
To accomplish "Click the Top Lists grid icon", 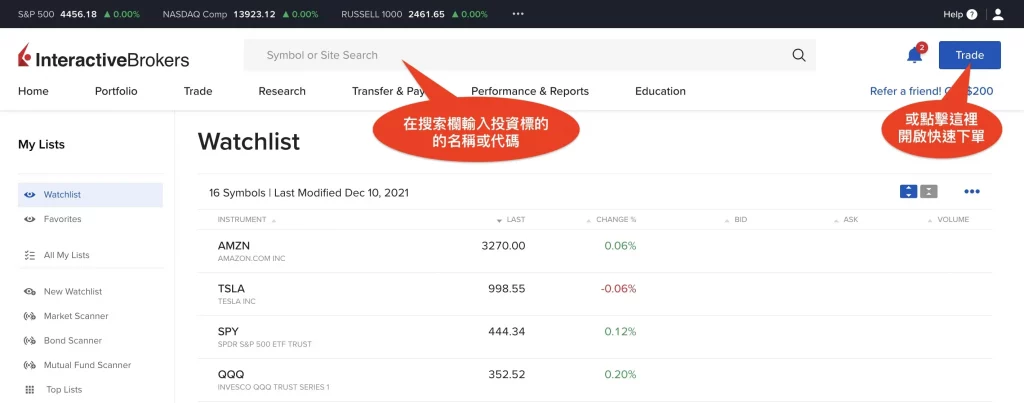I will pyautogui.click(x=29, y=390).
